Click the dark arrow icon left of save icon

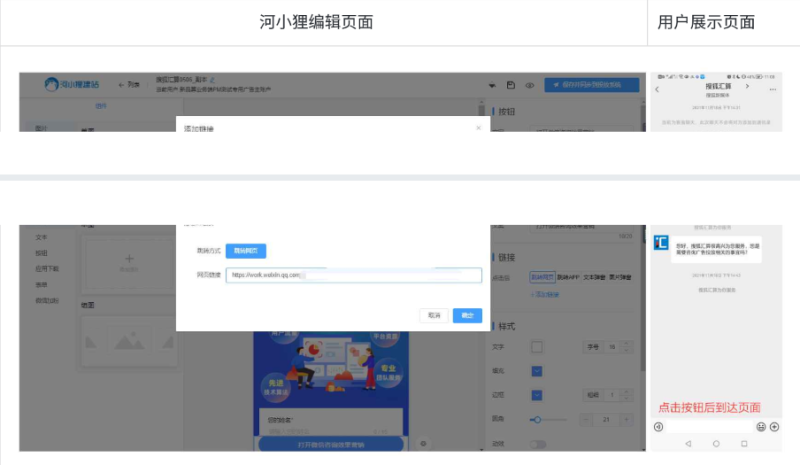tap(492, 85)
